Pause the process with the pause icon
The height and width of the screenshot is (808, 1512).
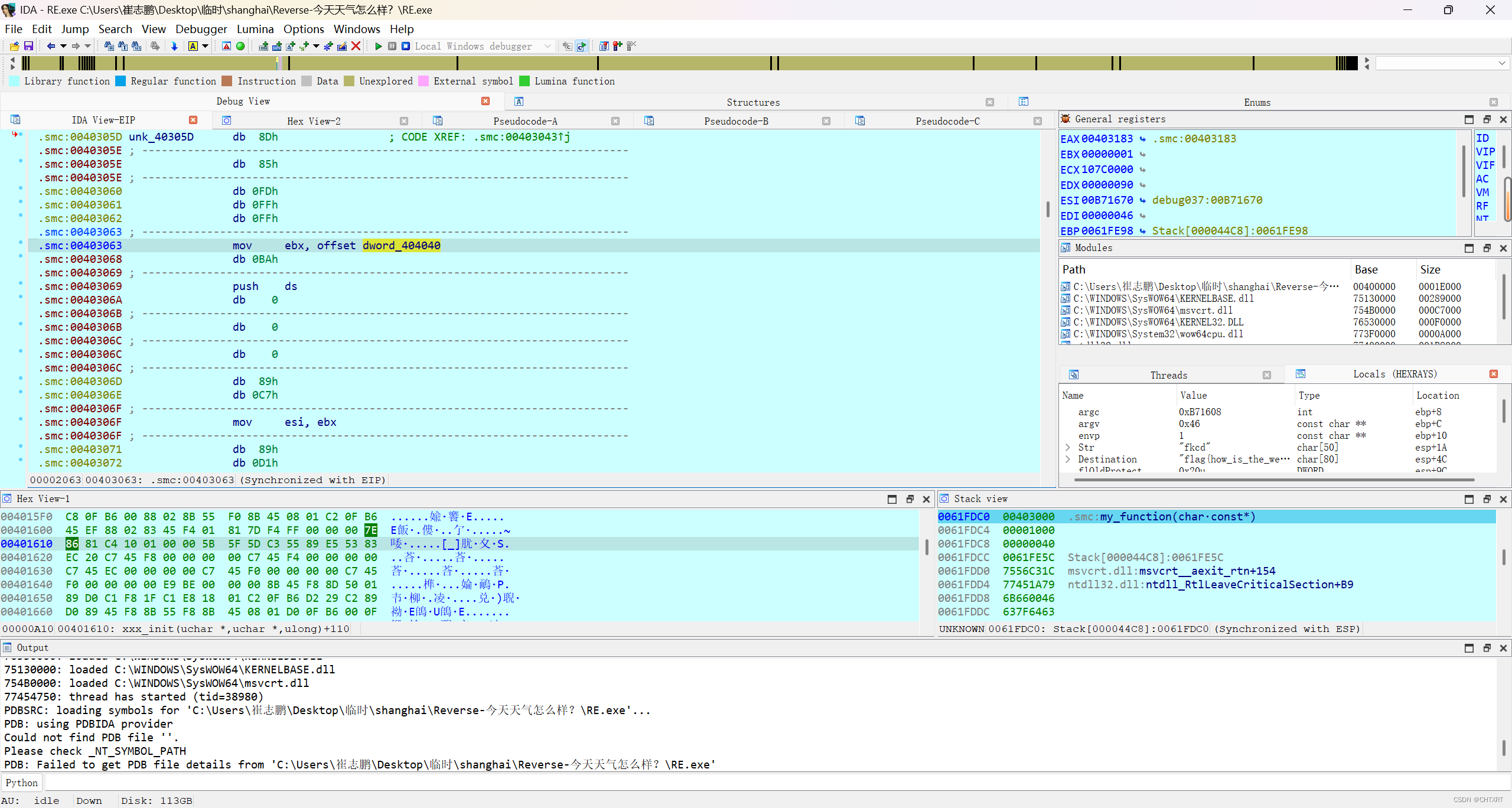(392, 46)
